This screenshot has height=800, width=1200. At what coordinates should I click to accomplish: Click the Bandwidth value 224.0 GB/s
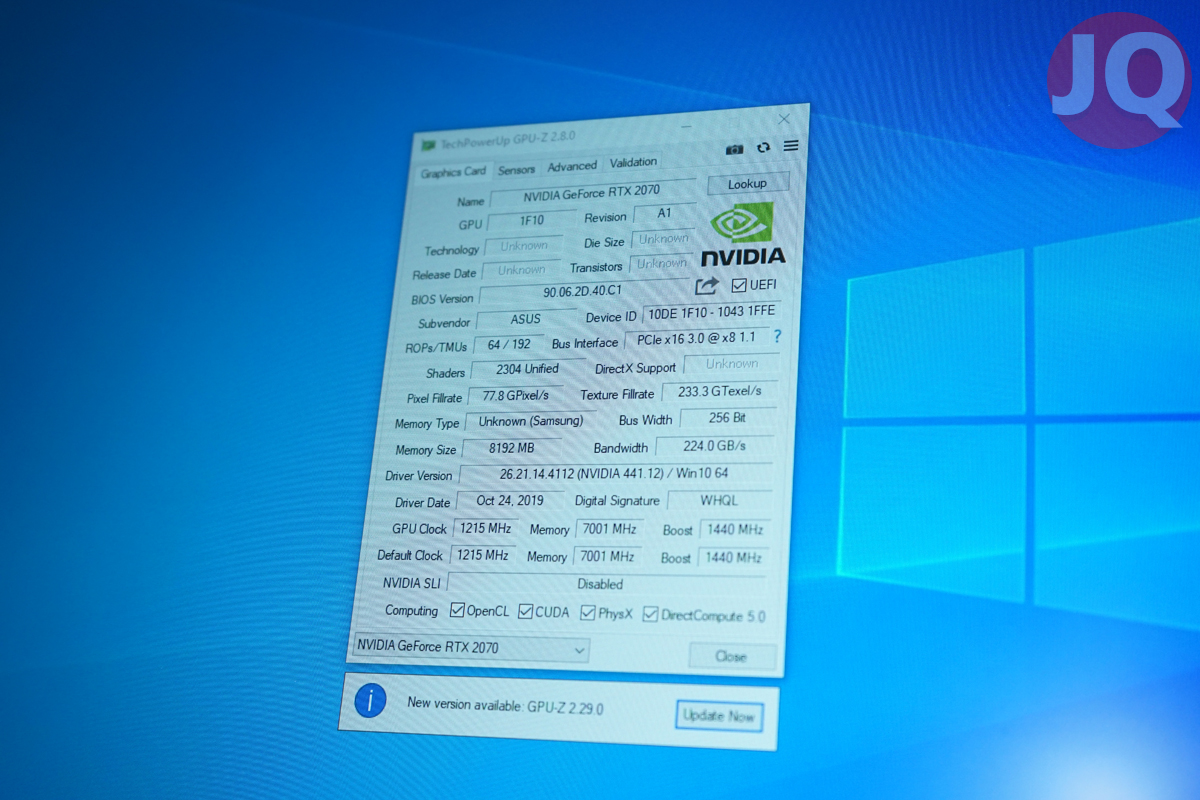[715, 446]
